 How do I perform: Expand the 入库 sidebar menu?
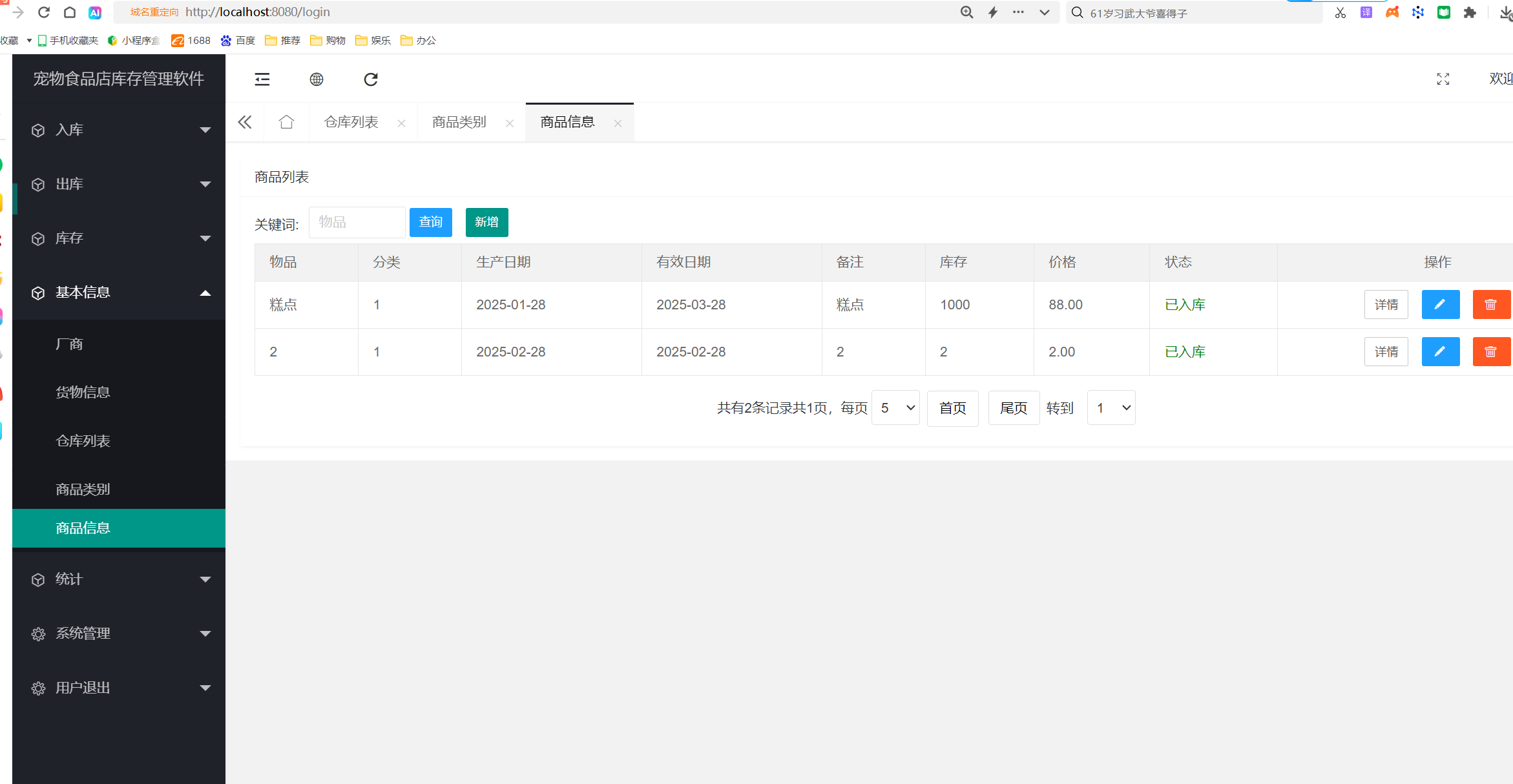click(x=119, y=130)
